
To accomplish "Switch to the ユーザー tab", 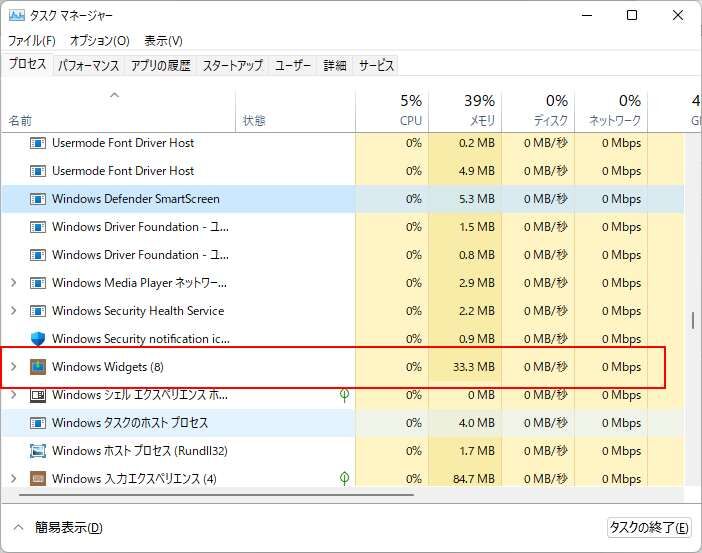I will [x=293, y=66].
